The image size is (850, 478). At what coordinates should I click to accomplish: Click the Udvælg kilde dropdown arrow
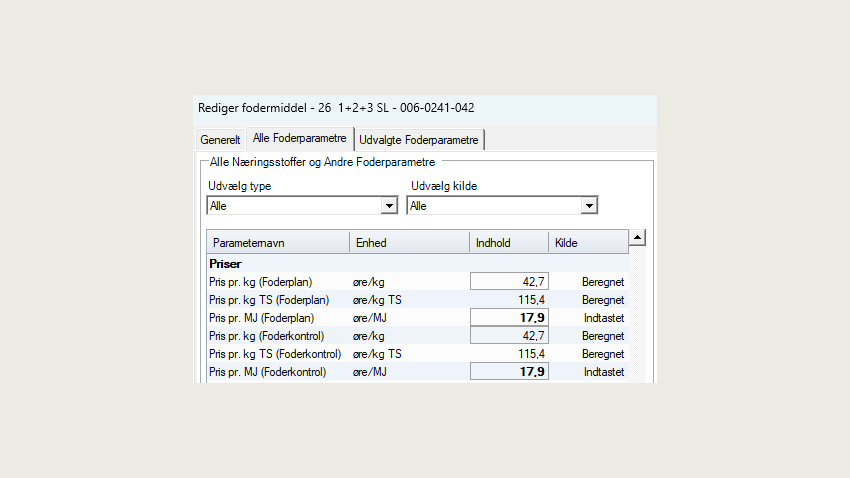point(589,206)
